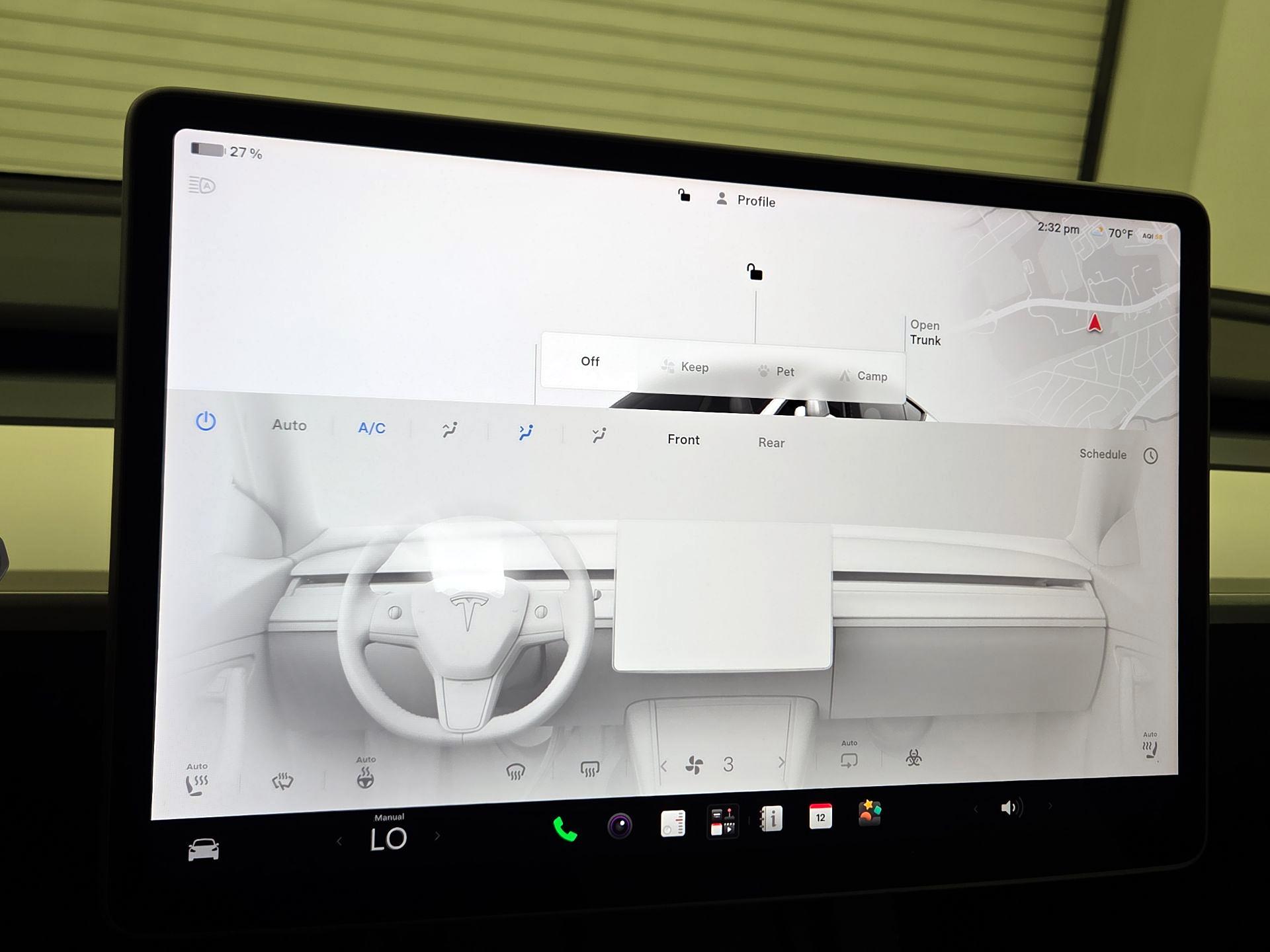This screenshot has height=952, width=1270.
Task: Open the Manual info notebook app
Action: tap(771, 818)
